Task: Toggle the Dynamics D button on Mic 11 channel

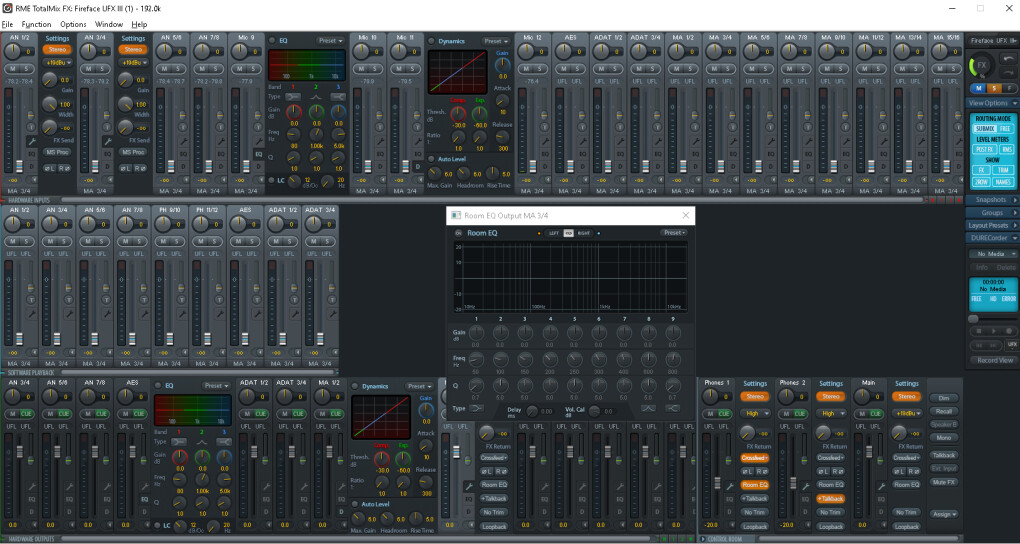Action: point(418,167)
